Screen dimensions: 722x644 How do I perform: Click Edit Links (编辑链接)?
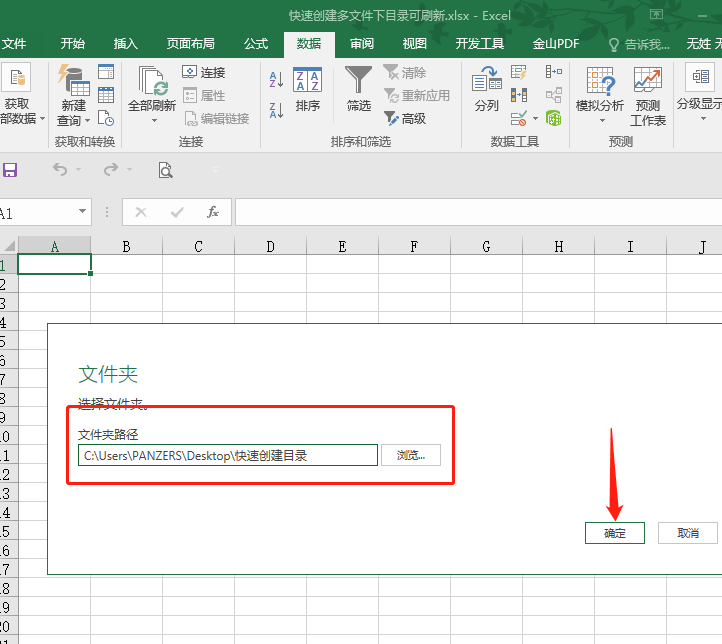[216, 119]
